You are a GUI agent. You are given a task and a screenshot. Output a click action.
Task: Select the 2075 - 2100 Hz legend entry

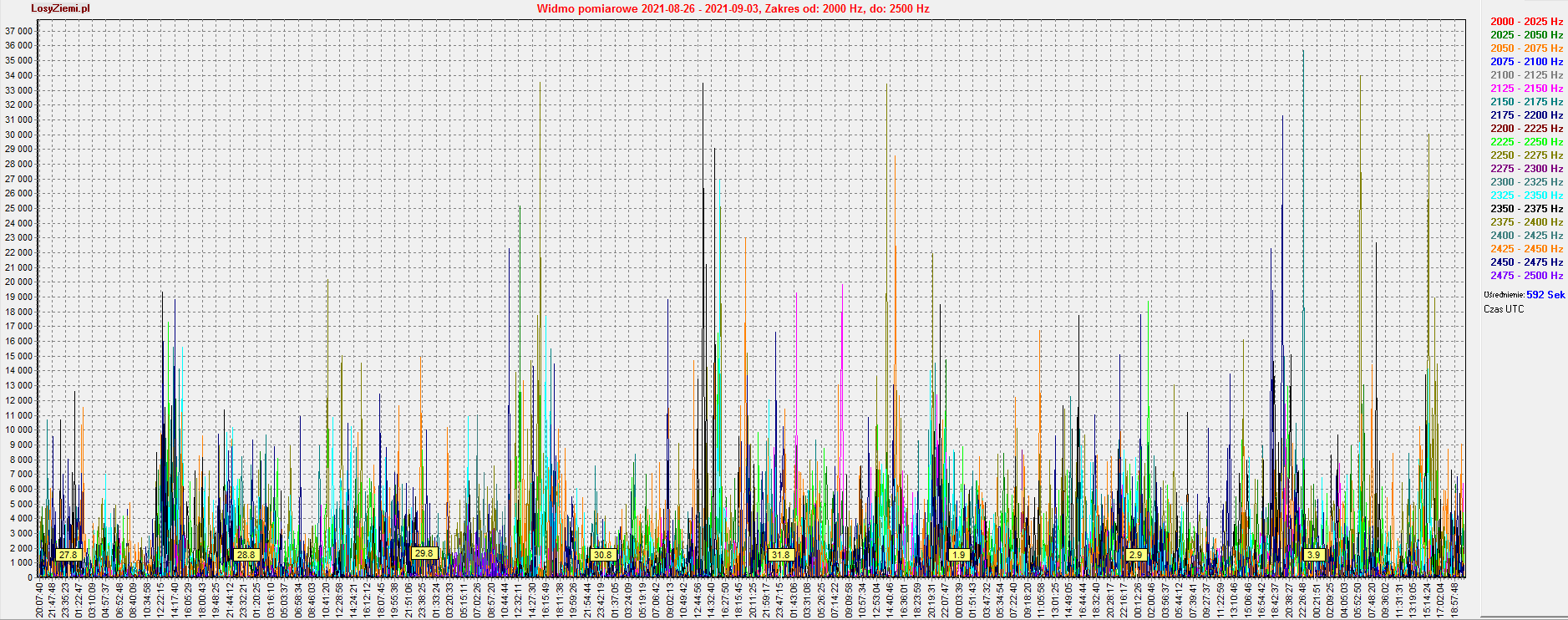point(1526,62)
